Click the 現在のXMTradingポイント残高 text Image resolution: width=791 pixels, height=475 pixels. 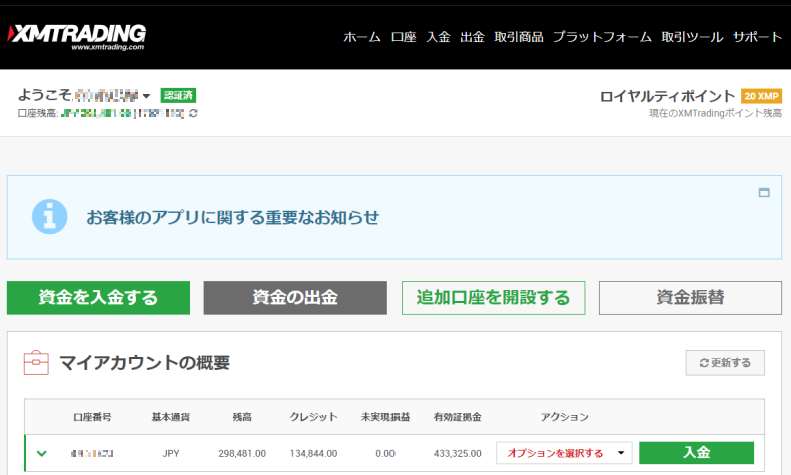tap(715, 113)
